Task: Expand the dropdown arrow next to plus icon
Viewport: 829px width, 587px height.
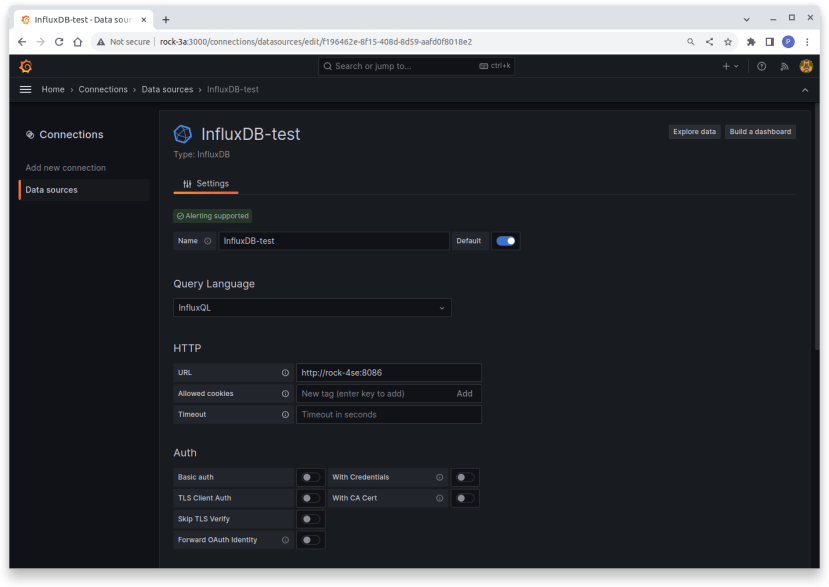Action: tap(738, 66)
